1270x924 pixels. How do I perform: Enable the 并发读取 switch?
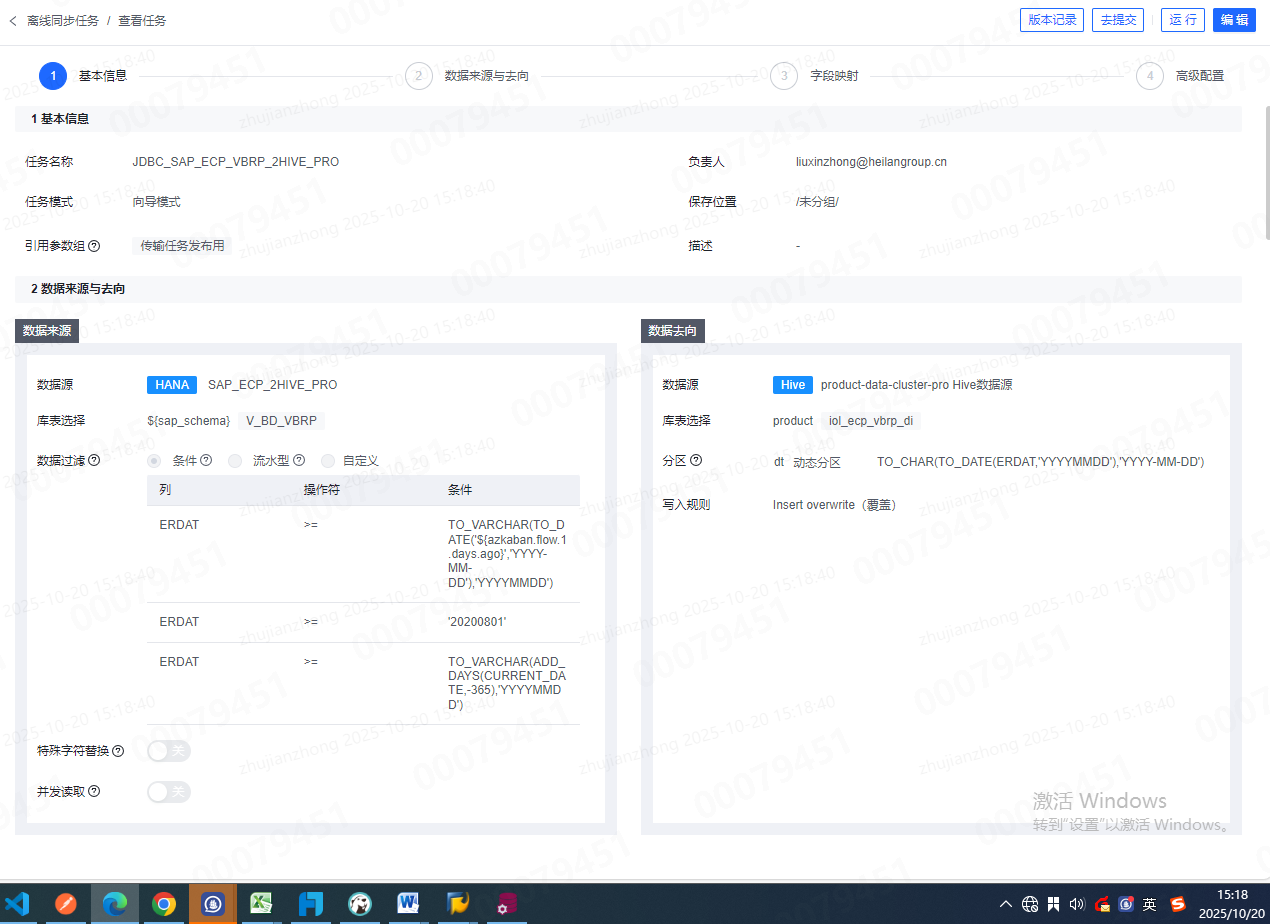(x=168, y=792)
